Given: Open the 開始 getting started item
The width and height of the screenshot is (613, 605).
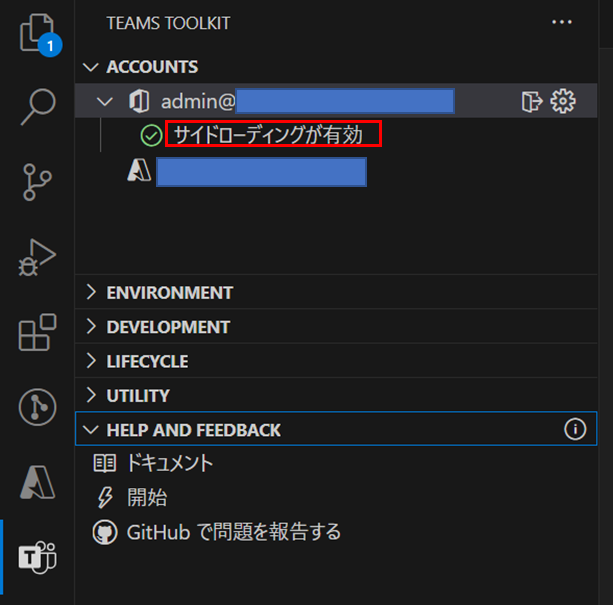Looking at the screenshot, I should [x=147, y=498].
